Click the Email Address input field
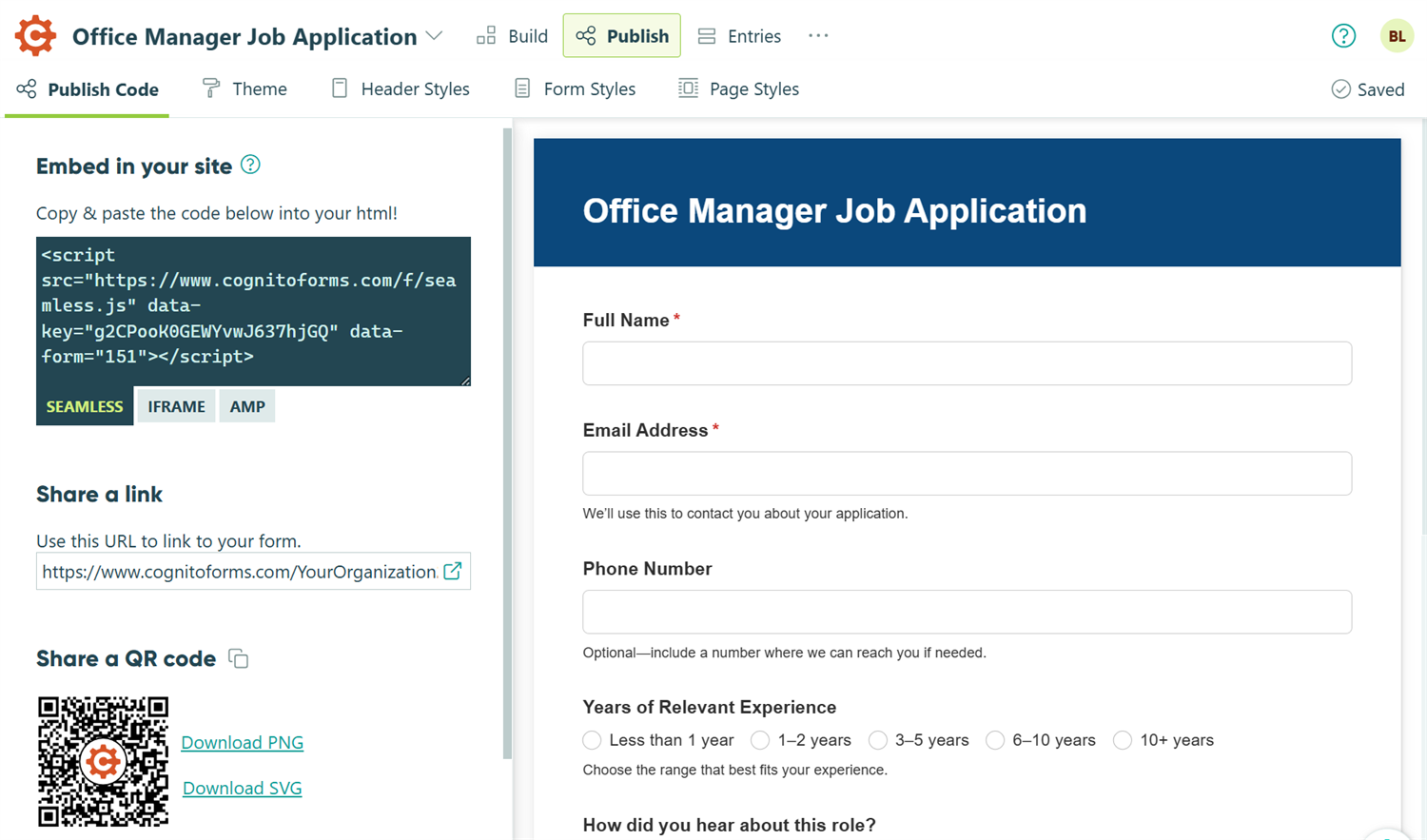 [967, 474]
